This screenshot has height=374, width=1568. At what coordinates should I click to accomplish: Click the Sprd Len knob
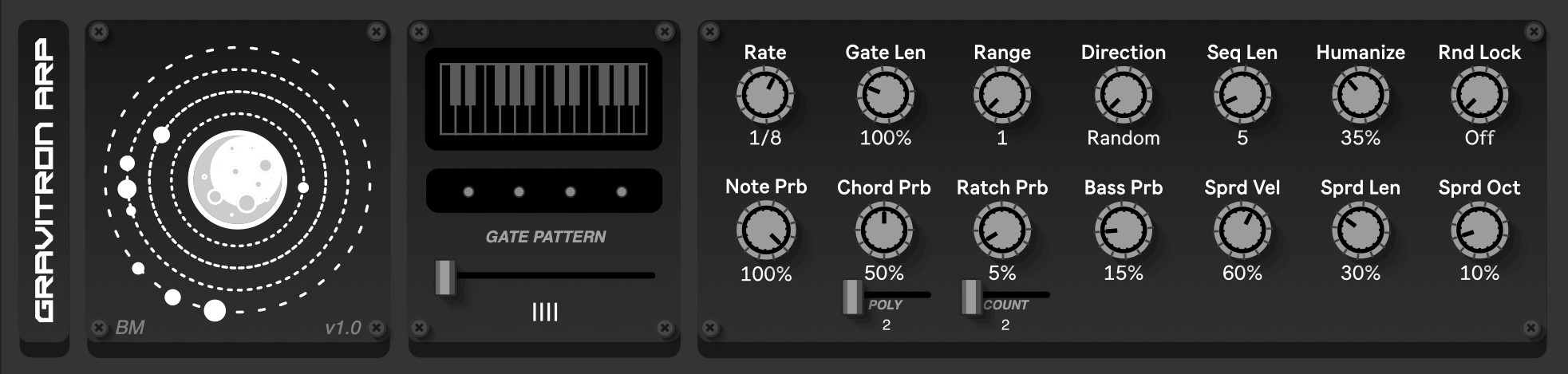[1360, 231]
